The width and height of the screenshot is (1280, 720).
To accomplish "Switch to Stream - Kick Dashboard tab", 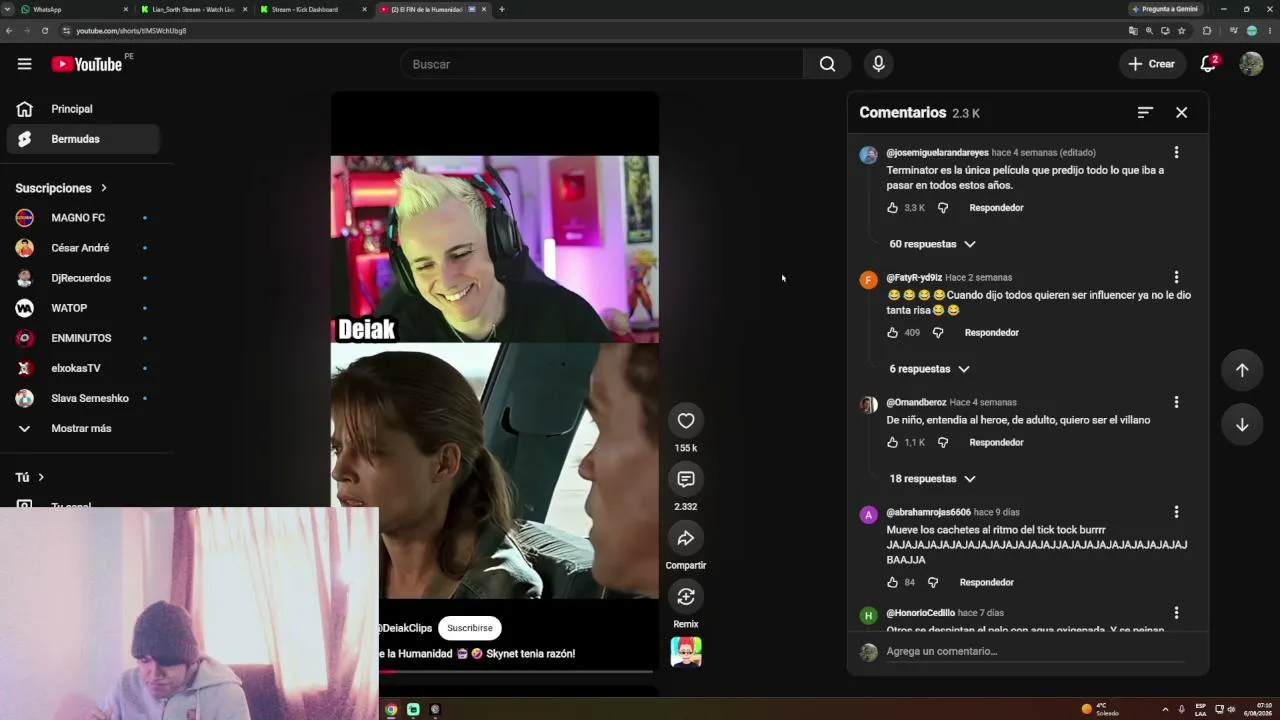I will coord(313,9).
